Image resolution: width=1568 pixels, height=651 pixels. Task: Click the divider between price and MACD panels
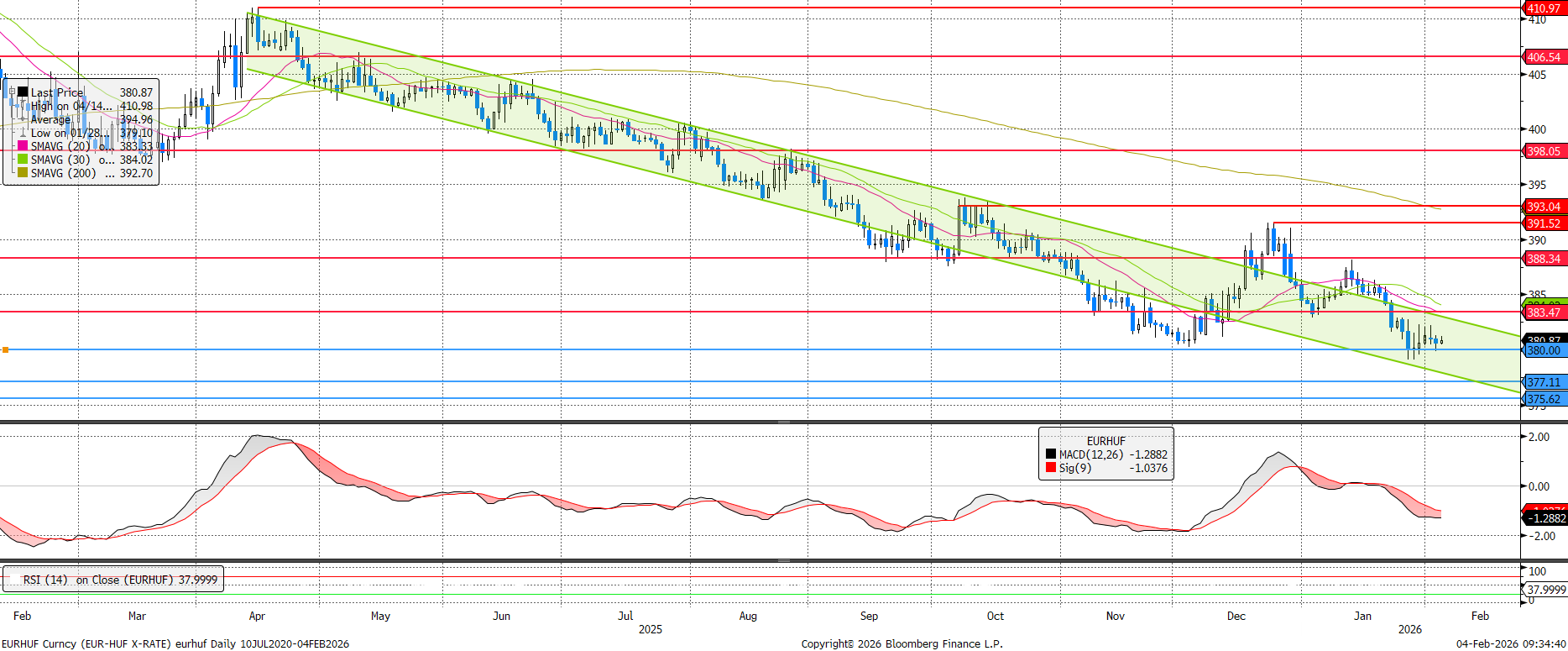click(x=783, y=422)
